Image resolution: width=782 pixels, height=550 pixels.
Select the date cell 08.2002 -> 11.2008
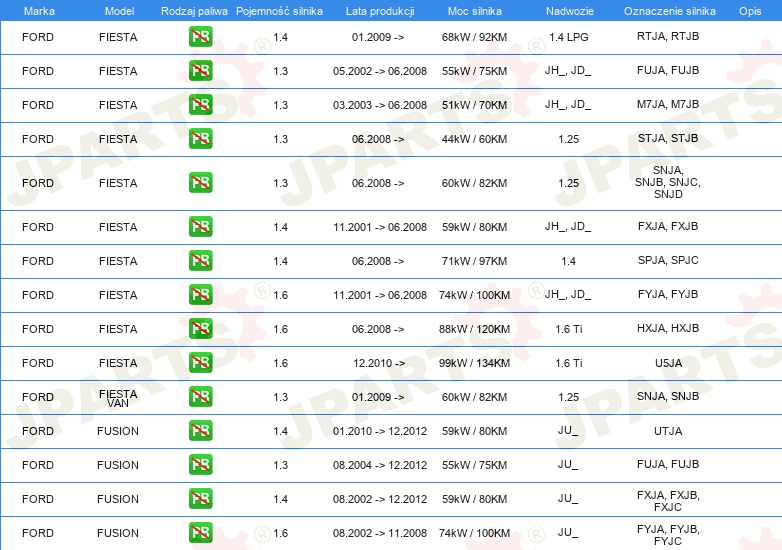pos(380,533)
